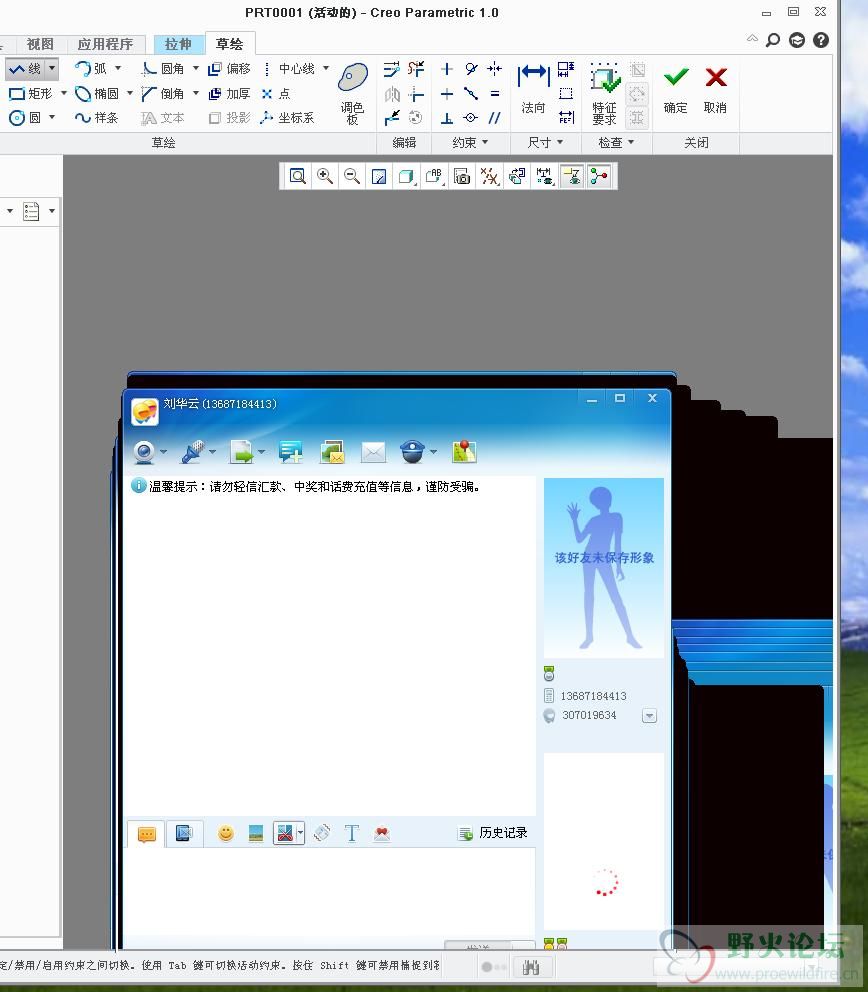
Task: Click the Parallel constraint icon
Action: tap(495, 118)
